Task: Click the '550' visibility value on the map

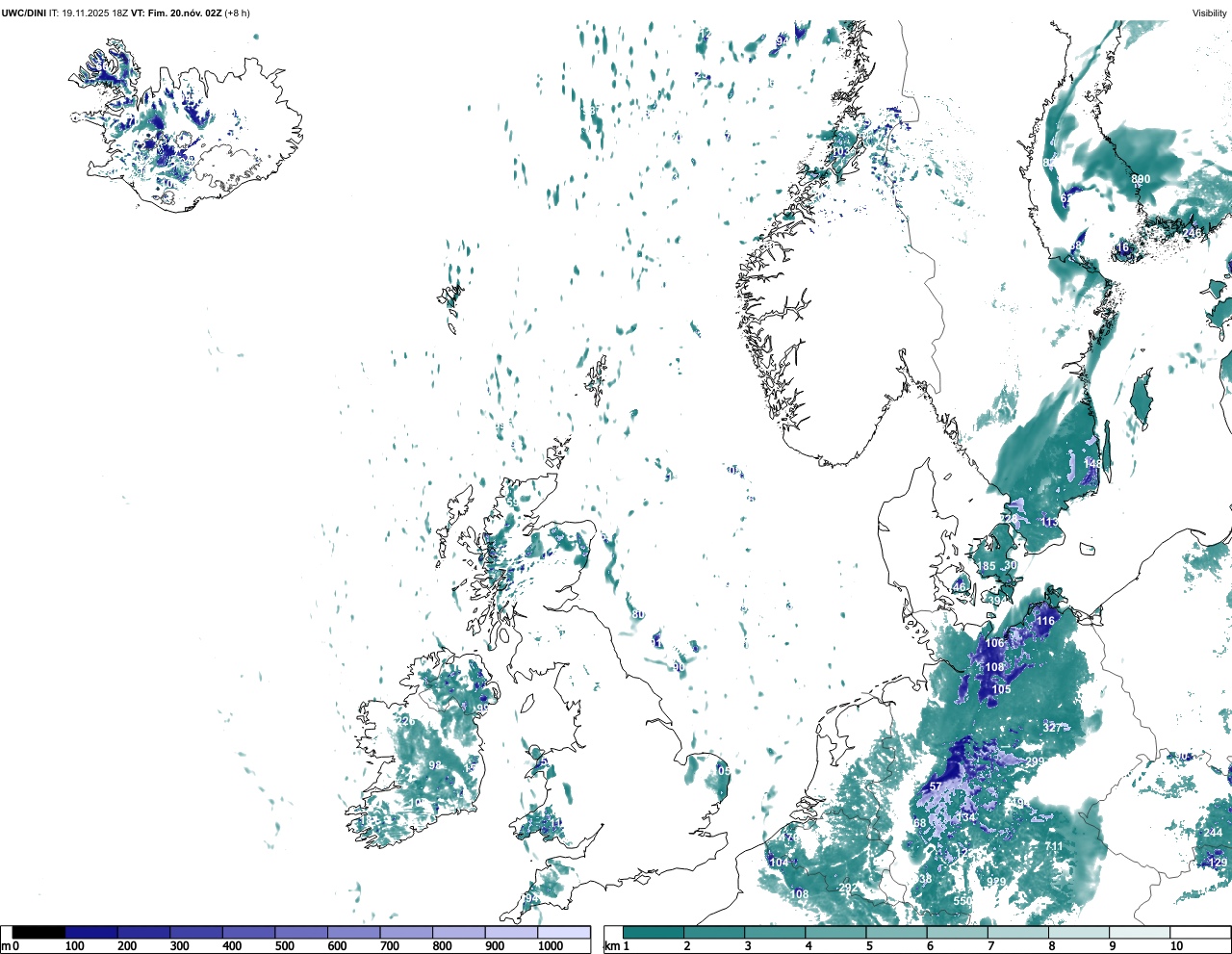Action: tap(962, 901)
